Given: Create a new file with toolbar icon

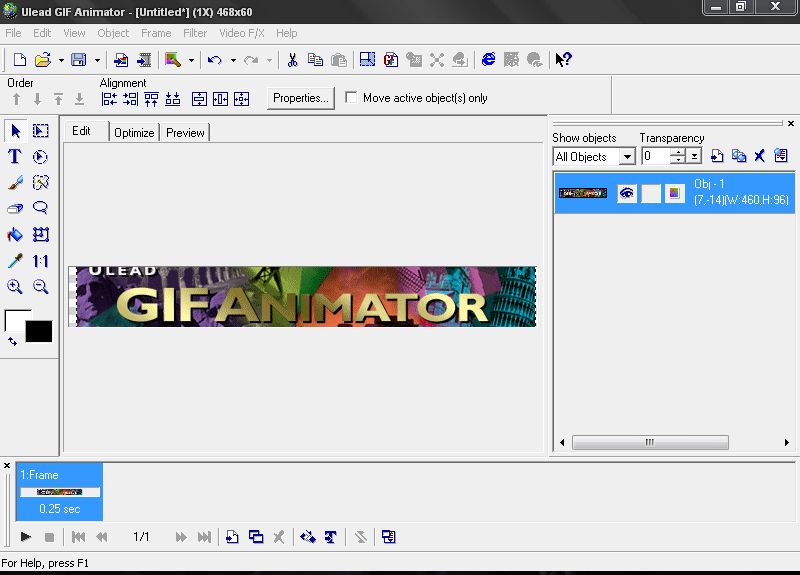Looking at the screenshot, I should [x=19, y=60].
